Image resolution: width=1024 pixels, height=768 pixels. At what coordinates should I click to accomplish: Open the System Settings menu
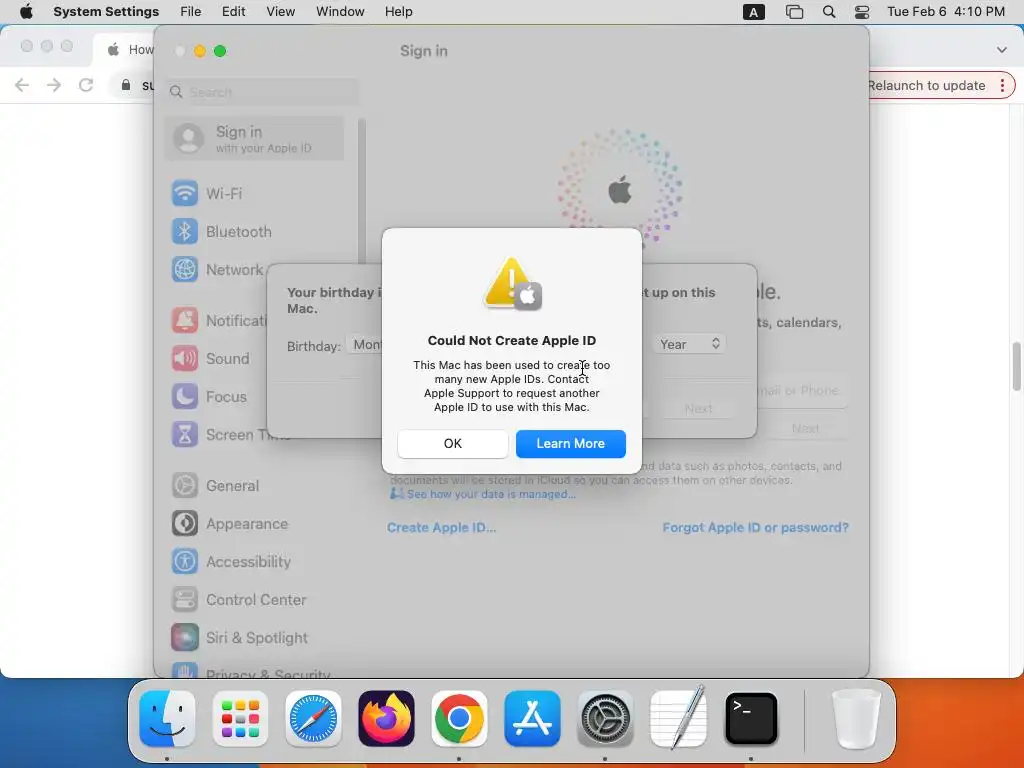pyautogui.click(x=106, y=12)
